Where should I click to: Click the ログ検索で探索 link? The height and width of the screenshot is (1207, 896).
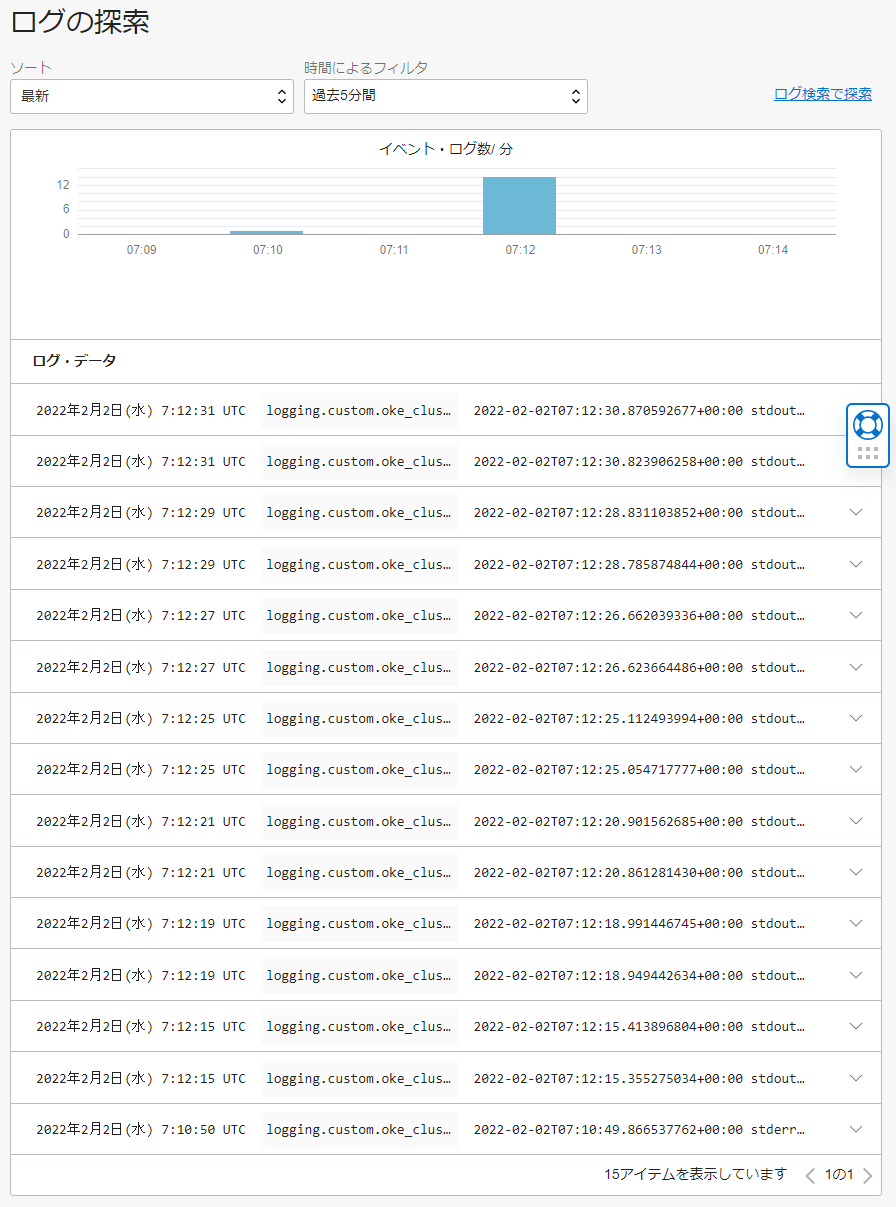[x=822, y=94]
